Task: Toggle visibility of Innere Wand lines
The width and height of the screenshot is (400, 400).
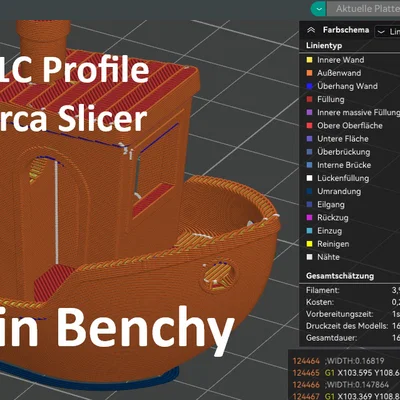Action: tap(340, 60)
